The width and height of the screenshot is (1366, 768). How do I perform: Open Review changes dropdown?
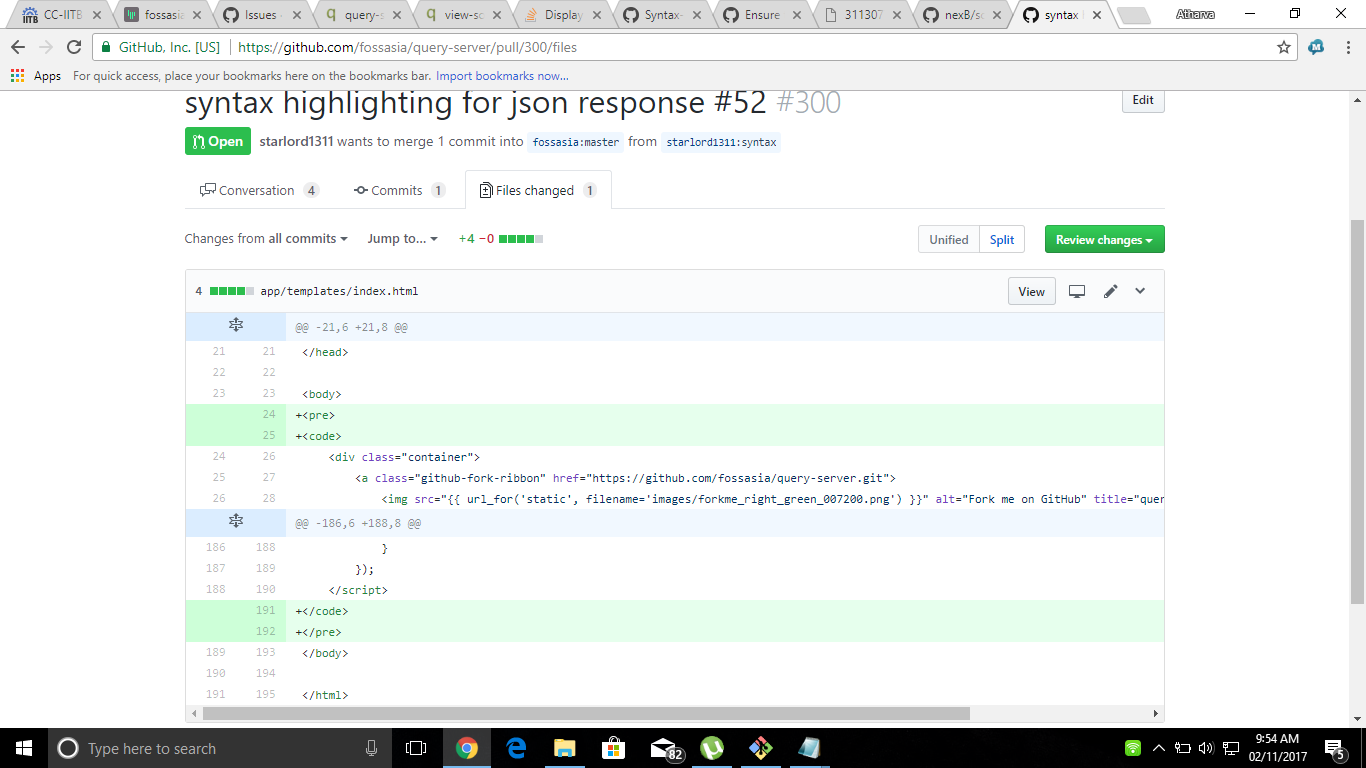pos(1104,239)
